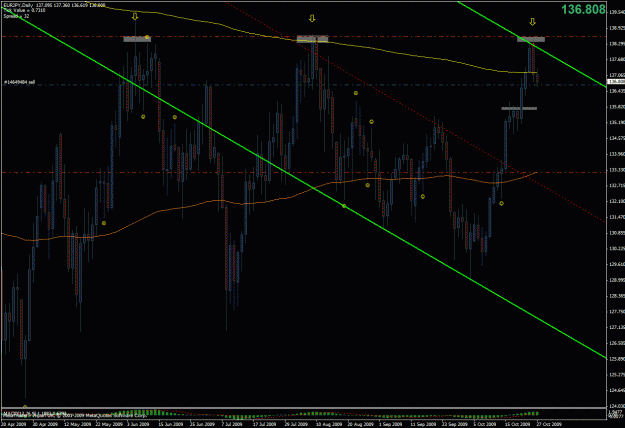Click the '10 Aug 2009' date label
The height and width of the screenshot is (428, 625).
pos(328,424)
